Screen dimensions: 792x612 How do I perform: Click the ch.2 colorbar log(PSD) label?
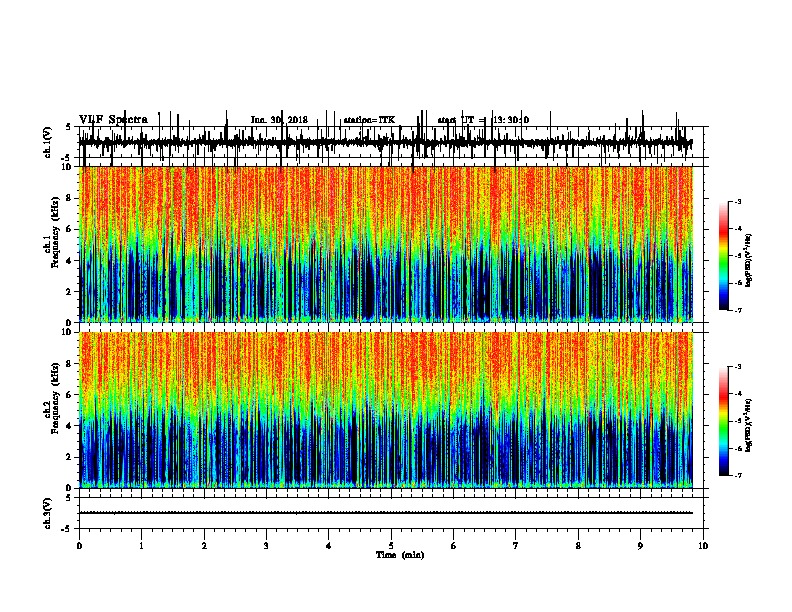coord(749,425)
